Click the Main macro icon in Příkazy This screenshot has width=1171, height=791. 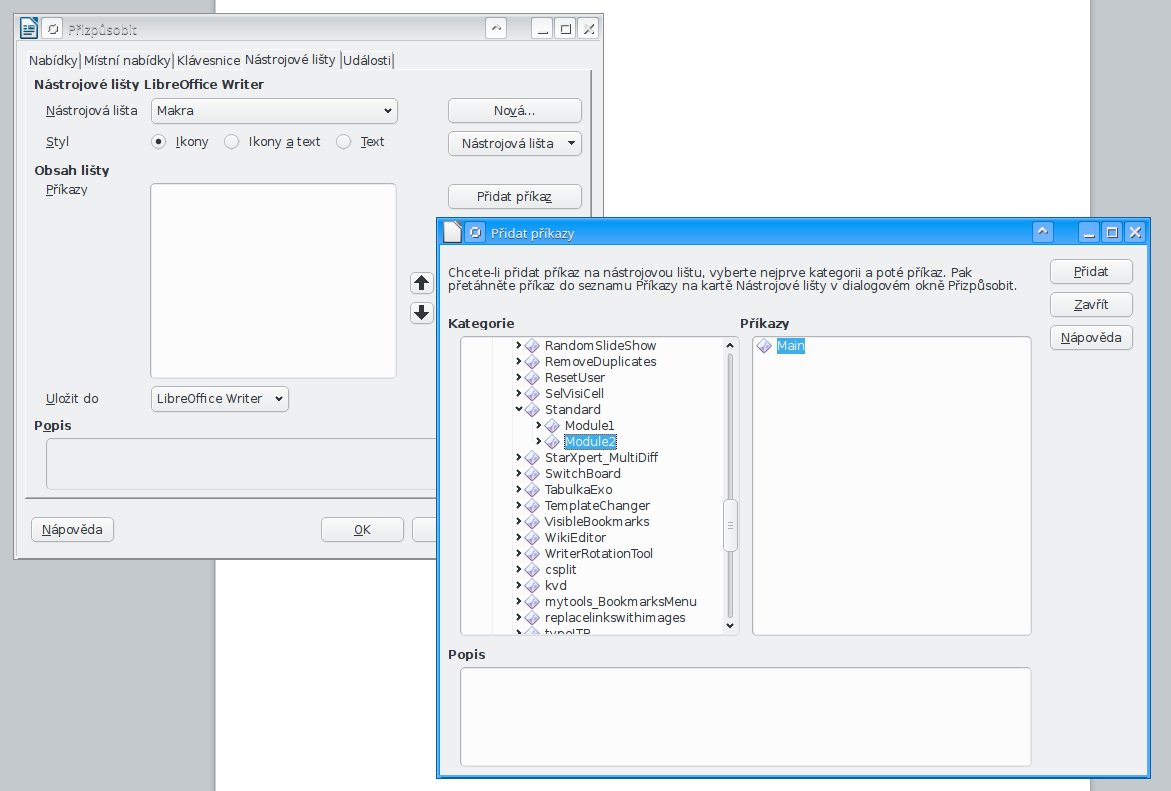tap(764, 345)
